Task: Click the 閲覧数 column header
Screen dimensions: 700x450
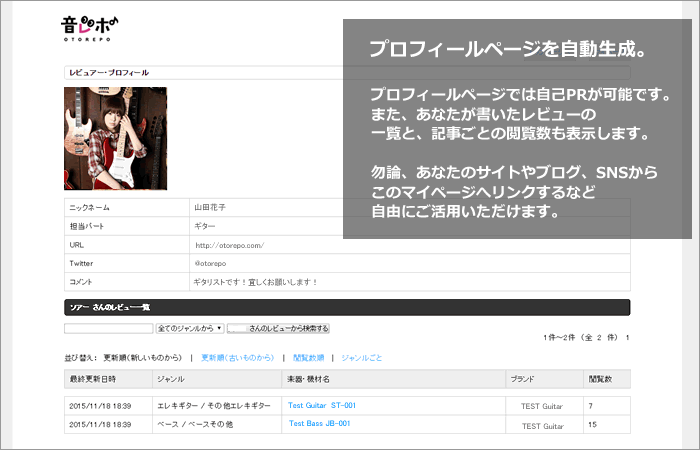Action: [x=601, y=380]
